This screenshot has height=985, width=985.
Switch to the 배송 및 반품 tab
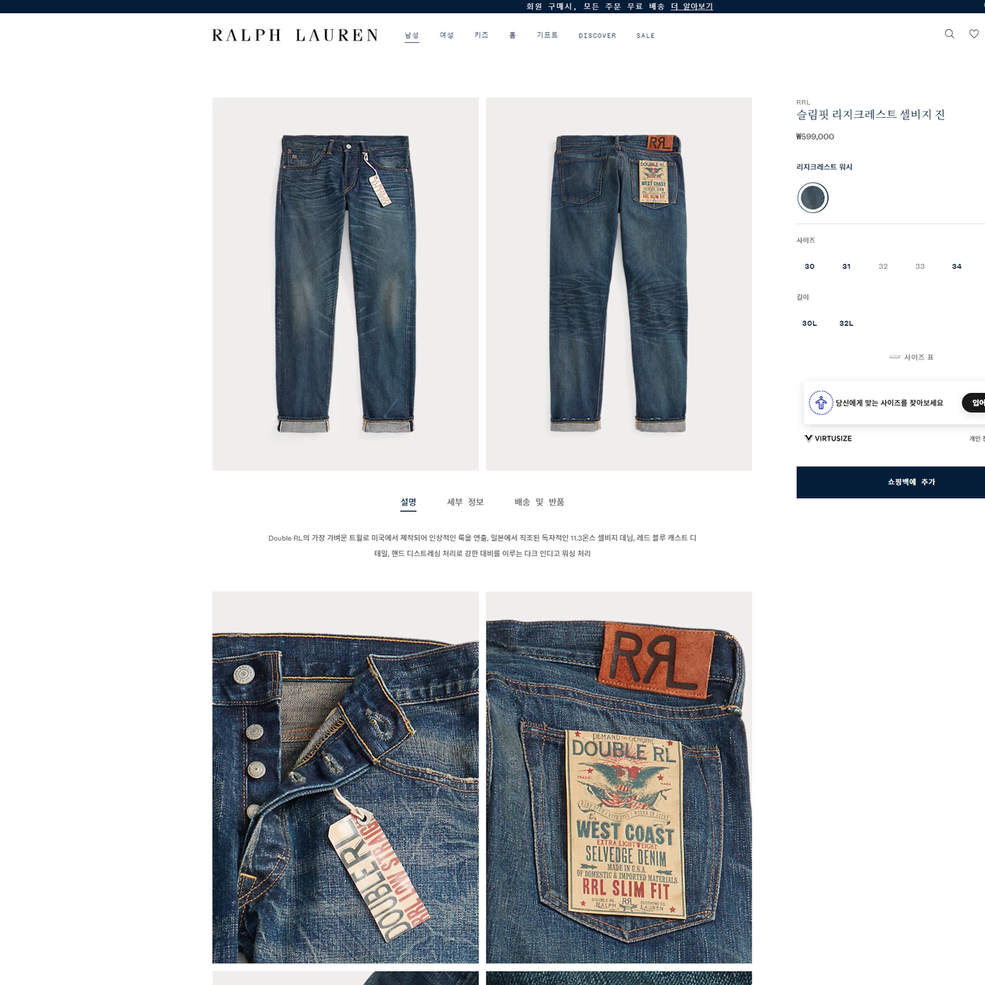click(539, 502)
